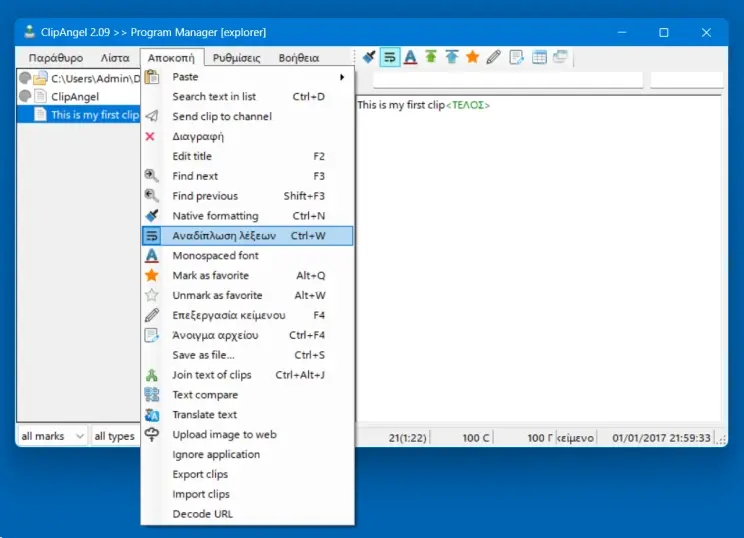
Task: Click the clip text 'This is my first clip'
Action: (400, 105)
